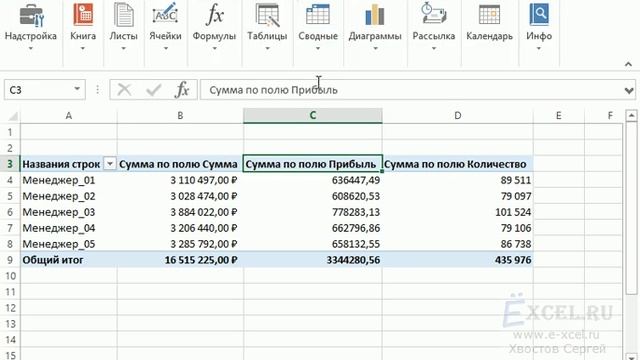Collapse the ribbon with the chevron
The height and width of the screenshot is (360, 640).
(629, 64)
